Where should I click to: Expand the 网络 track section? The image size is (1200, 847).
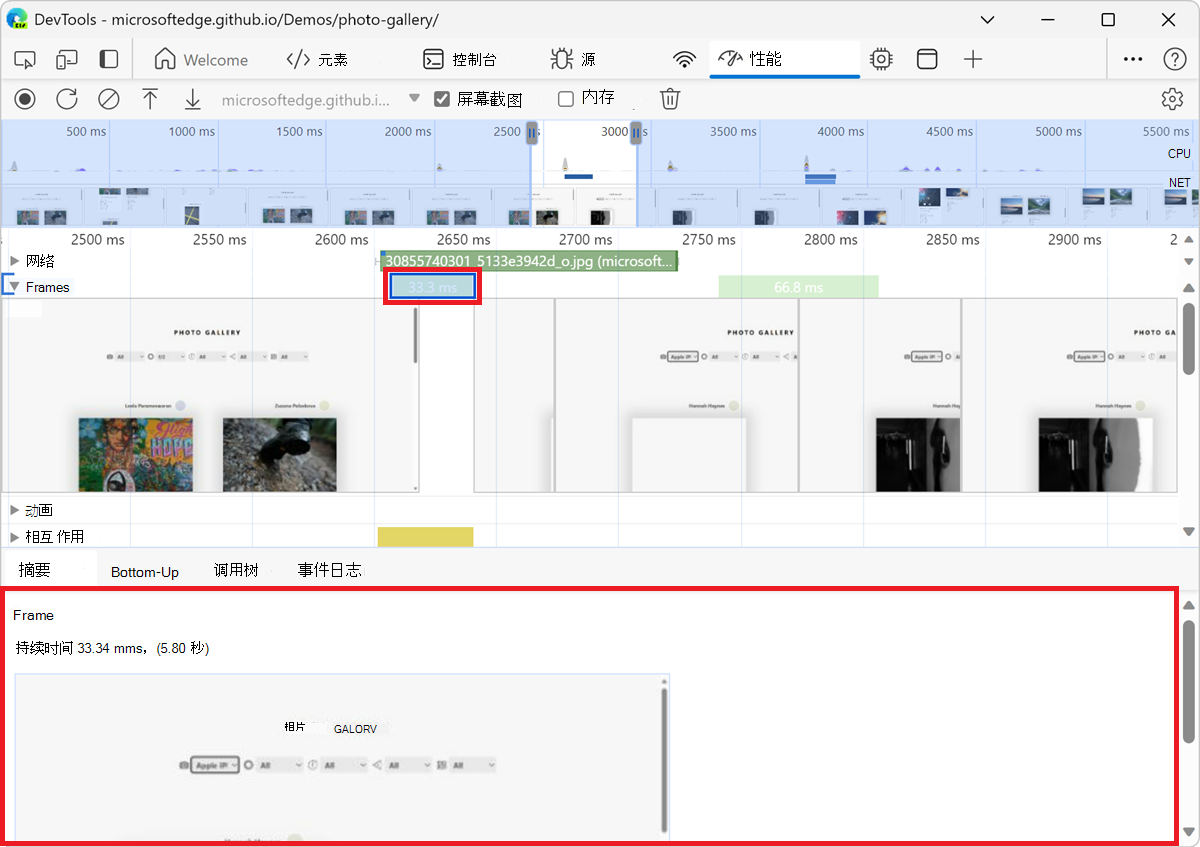coord(15,260)
